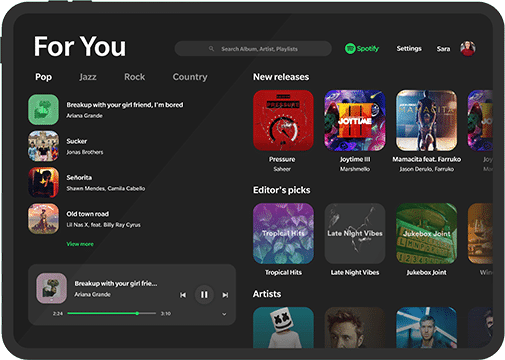This screenshot has height=360, width=505.
Task: Open the Tropical Hits playlist tile
Action: click(283, 234)
